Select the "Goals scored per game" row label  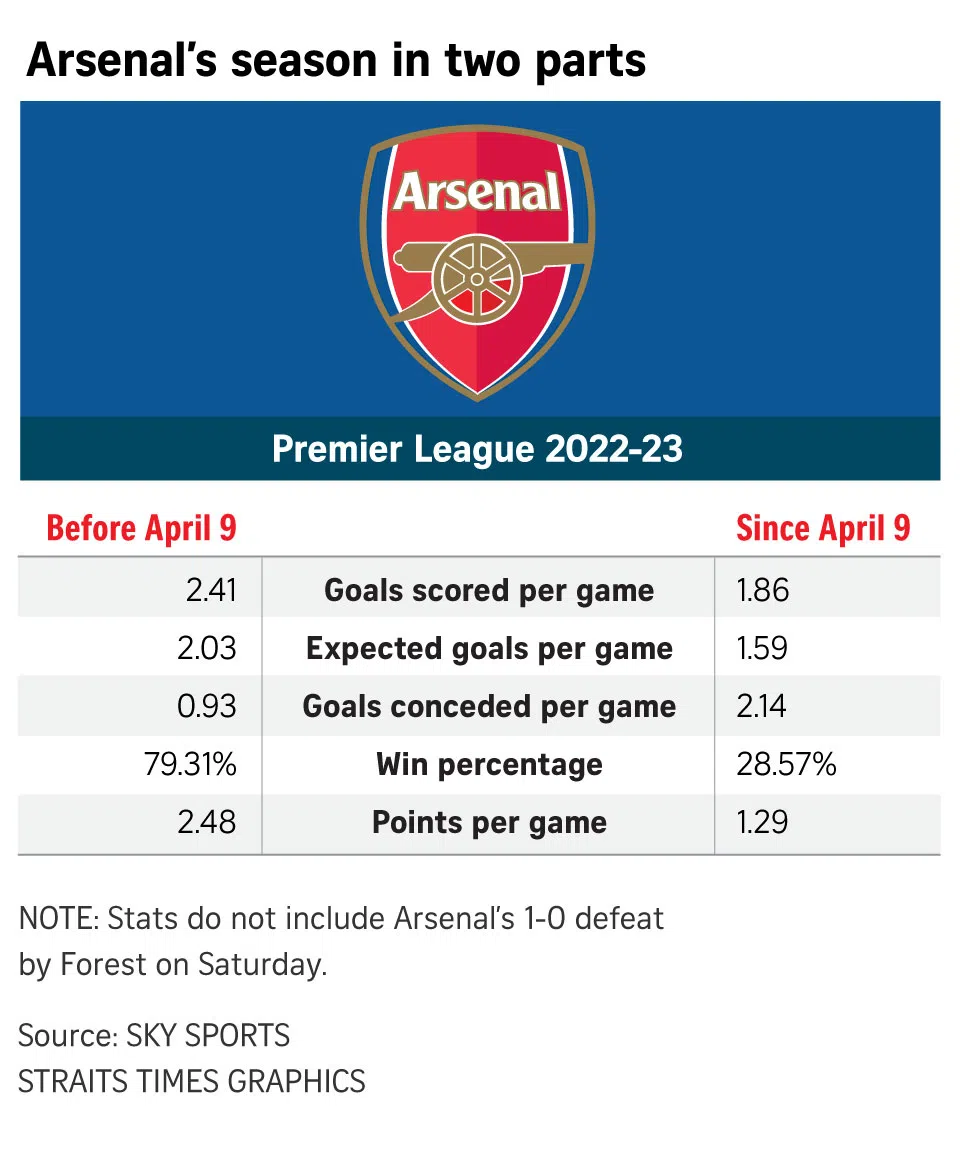[489, 590]
